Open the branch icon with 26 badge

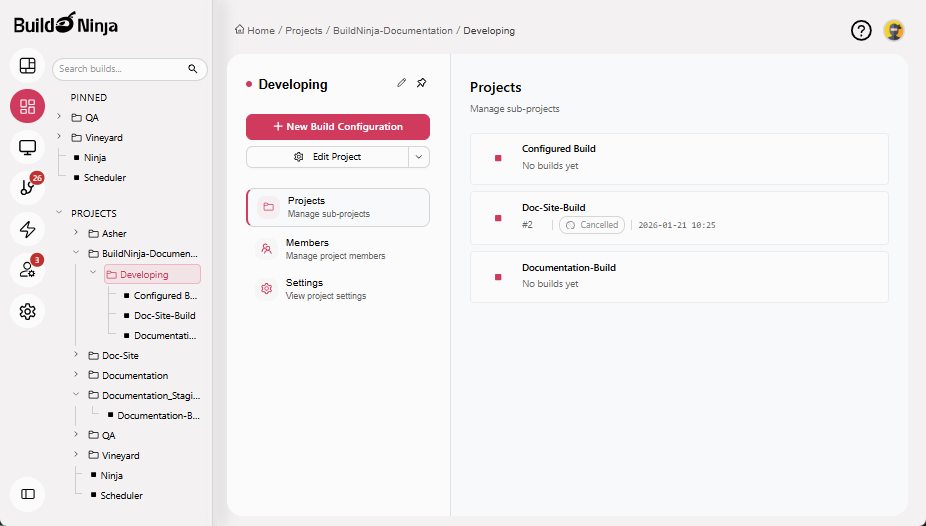(x=28, y=188)
